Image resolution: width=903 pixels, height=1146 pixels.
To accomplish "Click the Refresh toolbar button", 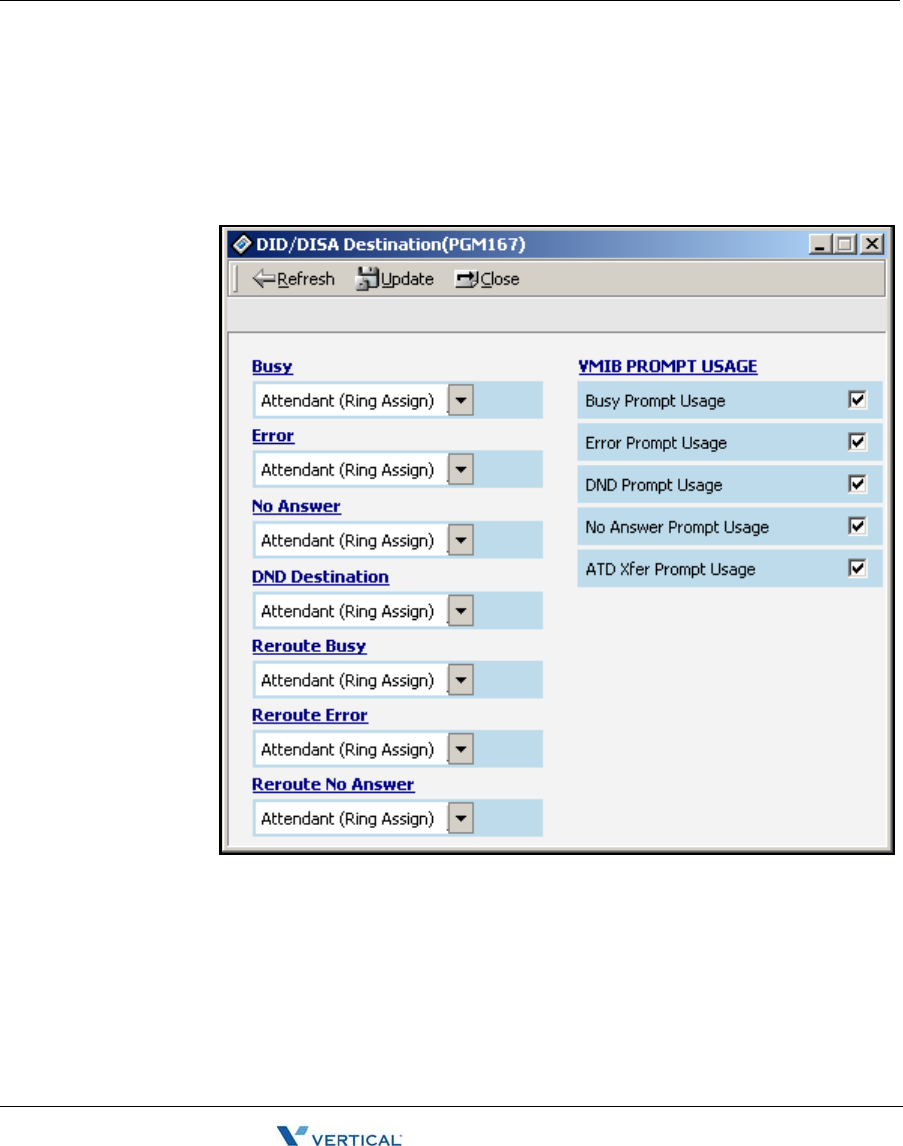I will click(x=293, y=279).
